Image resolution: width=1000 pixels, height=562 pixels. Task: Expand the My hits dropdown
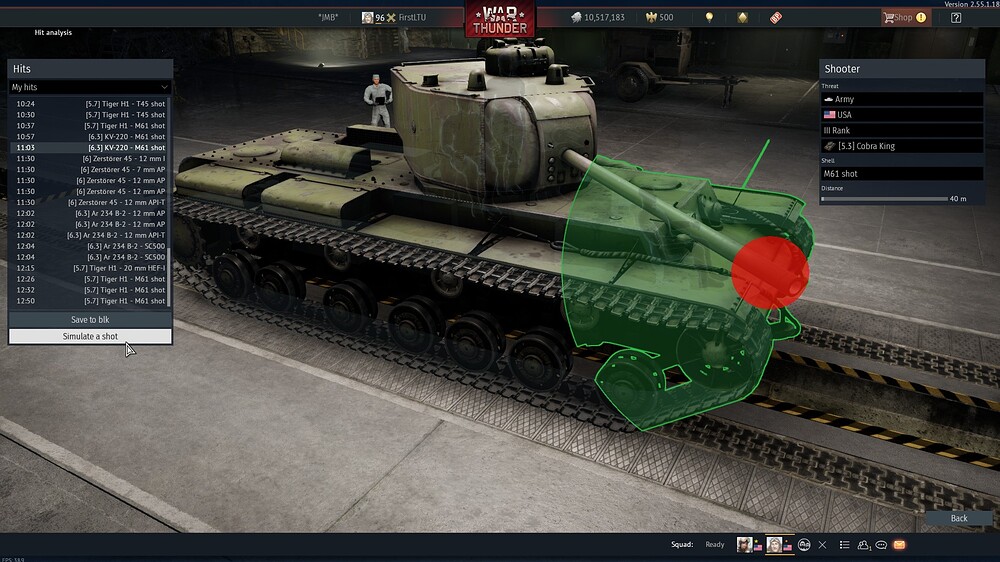90,87
